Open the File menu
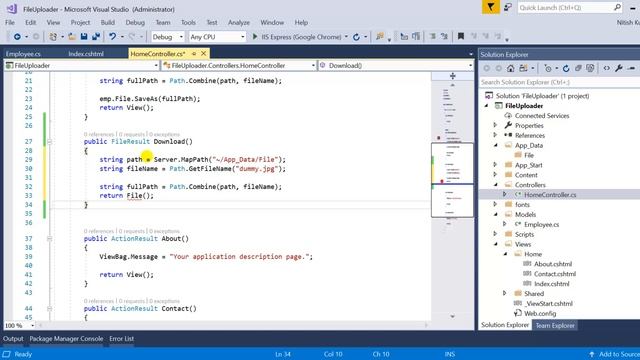640x360 pixels. (10, 22)
